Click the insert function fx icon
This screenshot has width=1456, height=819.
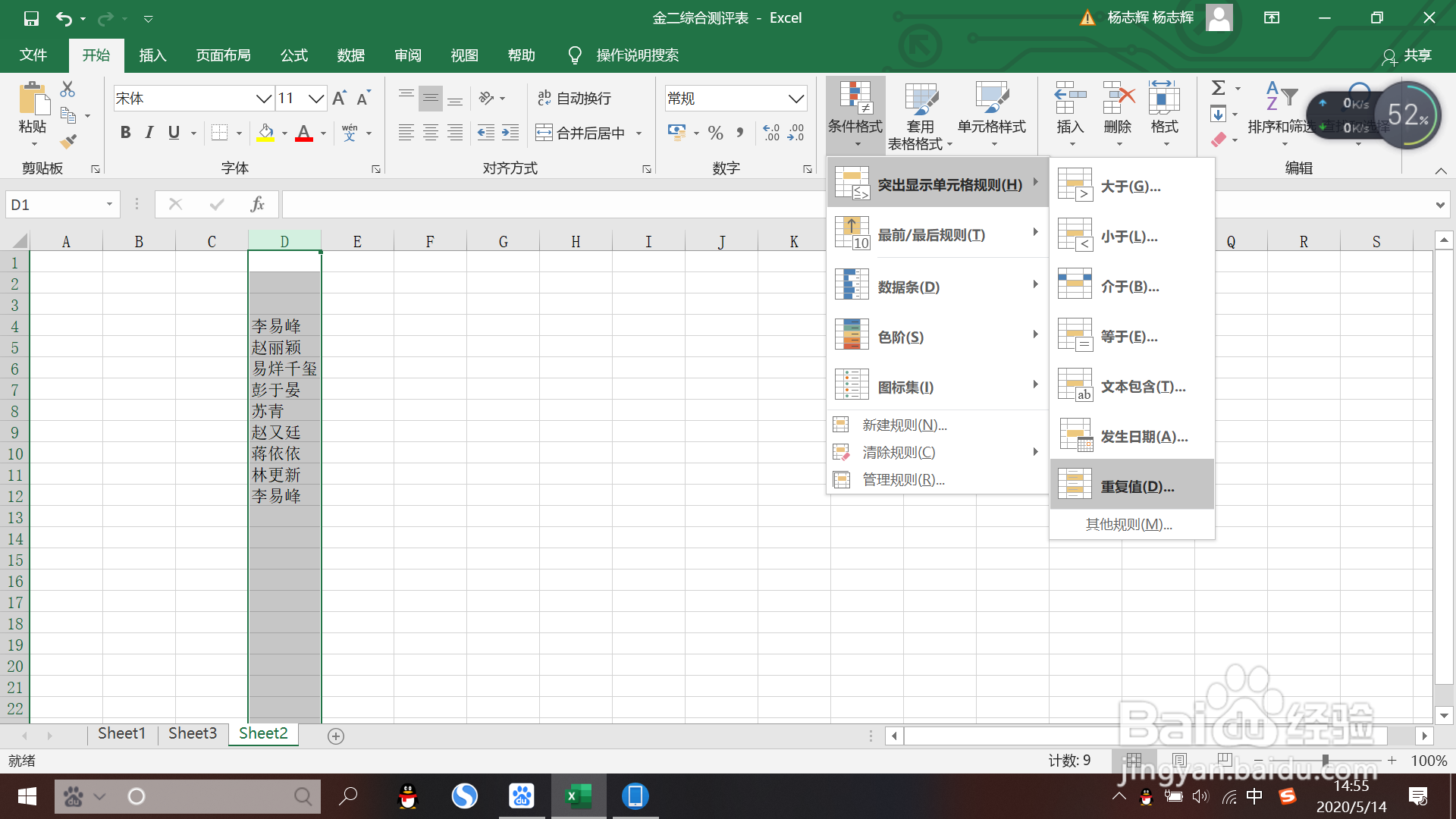point(257,204)
